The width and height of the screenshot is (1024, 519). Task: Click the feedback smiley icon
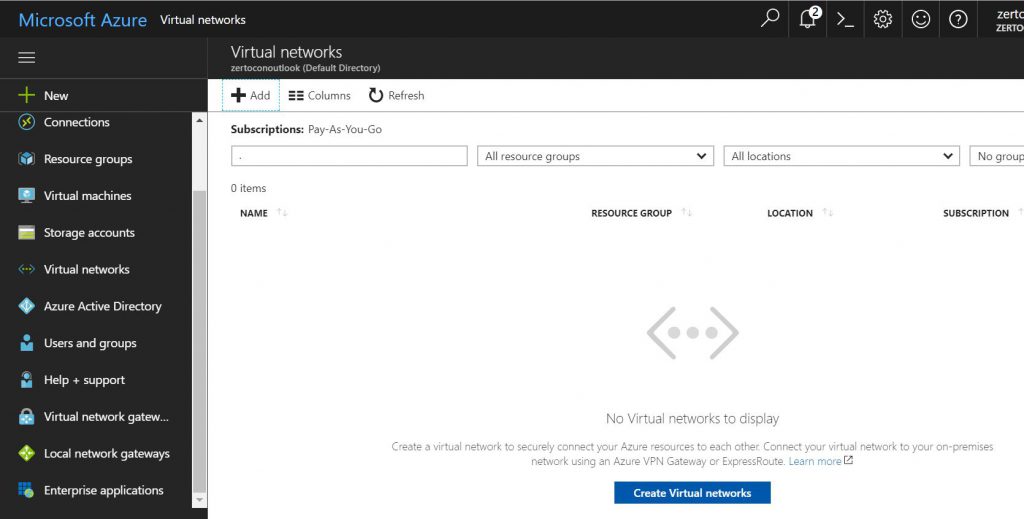tap(920, 19)
